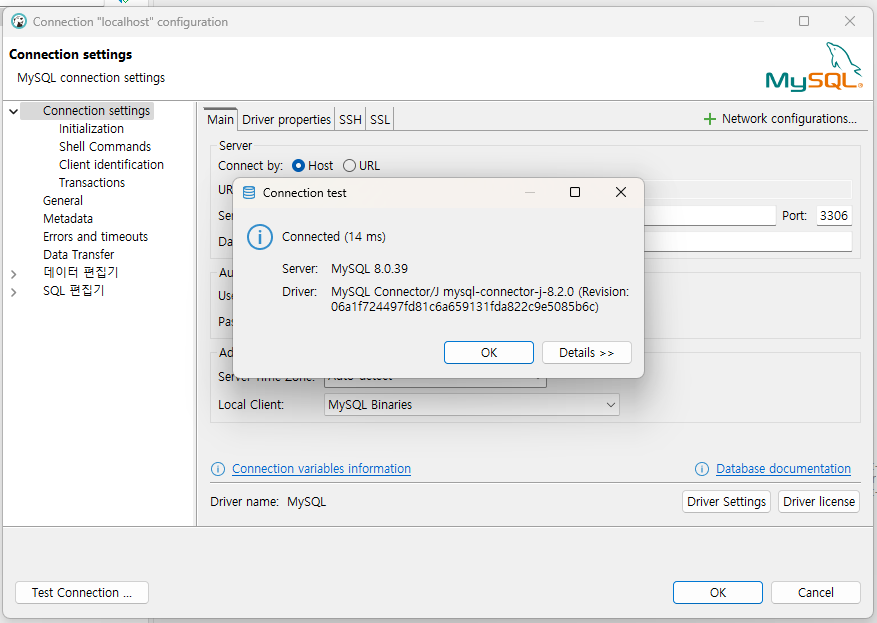Expand the SQL 편집기 tree node
The width and height of the screenshot is (877, 623).
click(x=13, y=292)
